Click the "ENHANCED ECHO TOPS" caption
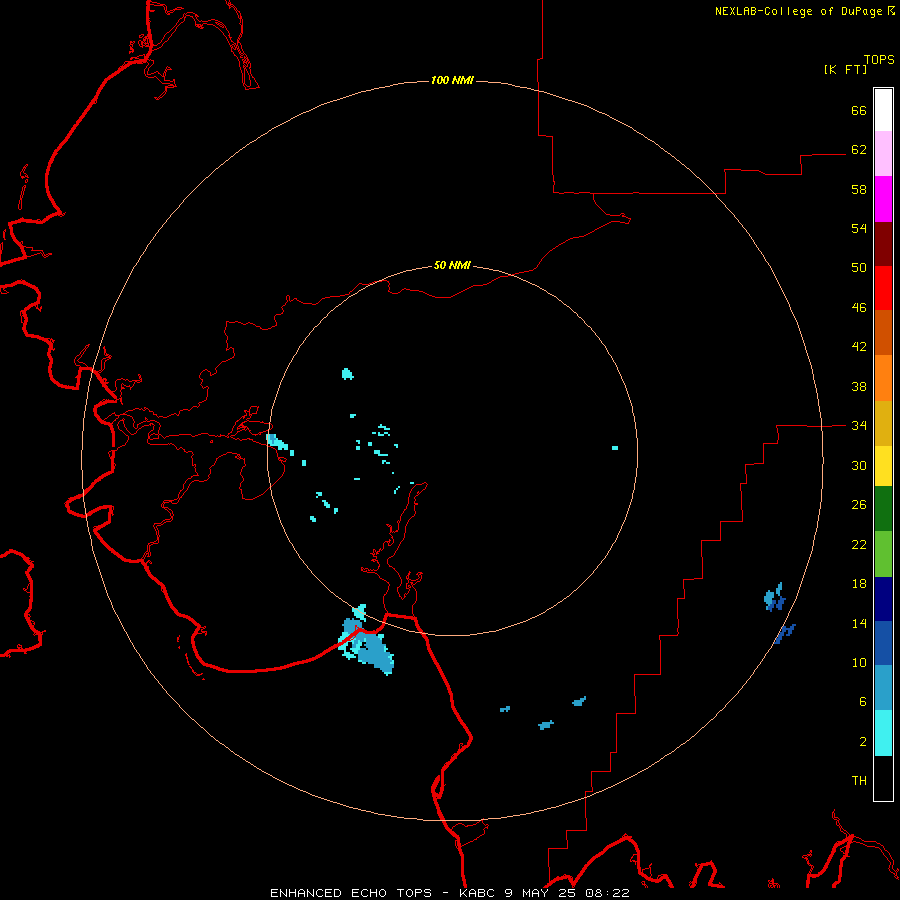 (351, 893)
